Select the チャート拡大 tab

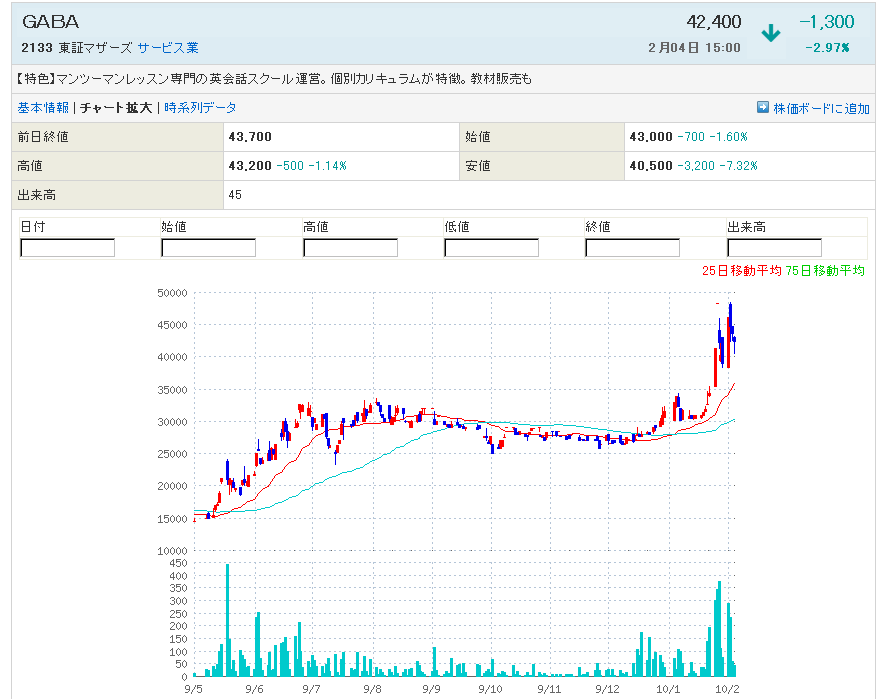pos(116,108)
